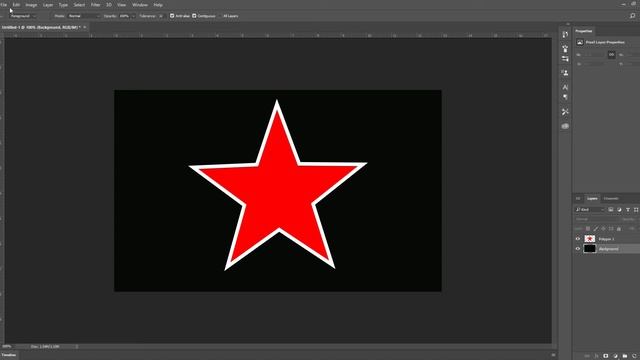Add layer style fx icon
Image resolution: width=640 pixels, height=360 pixels.
[x=596, y=356]
